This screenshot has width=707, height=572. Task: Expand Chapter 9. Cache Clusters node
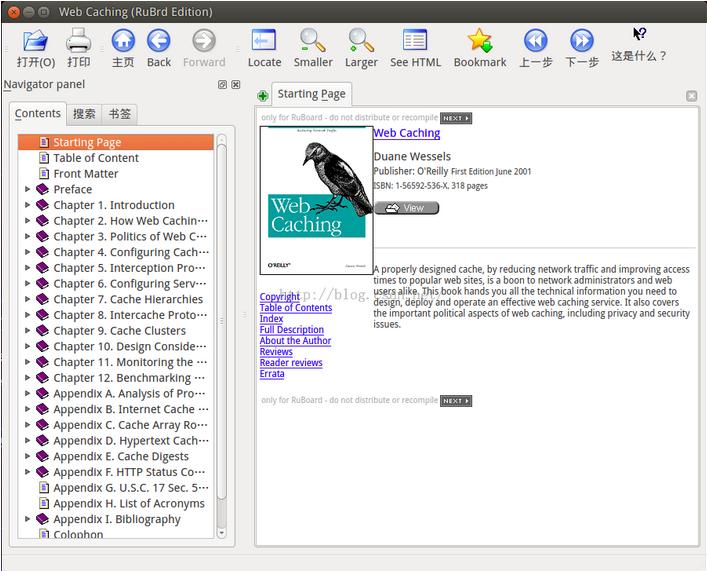[28, 330]
